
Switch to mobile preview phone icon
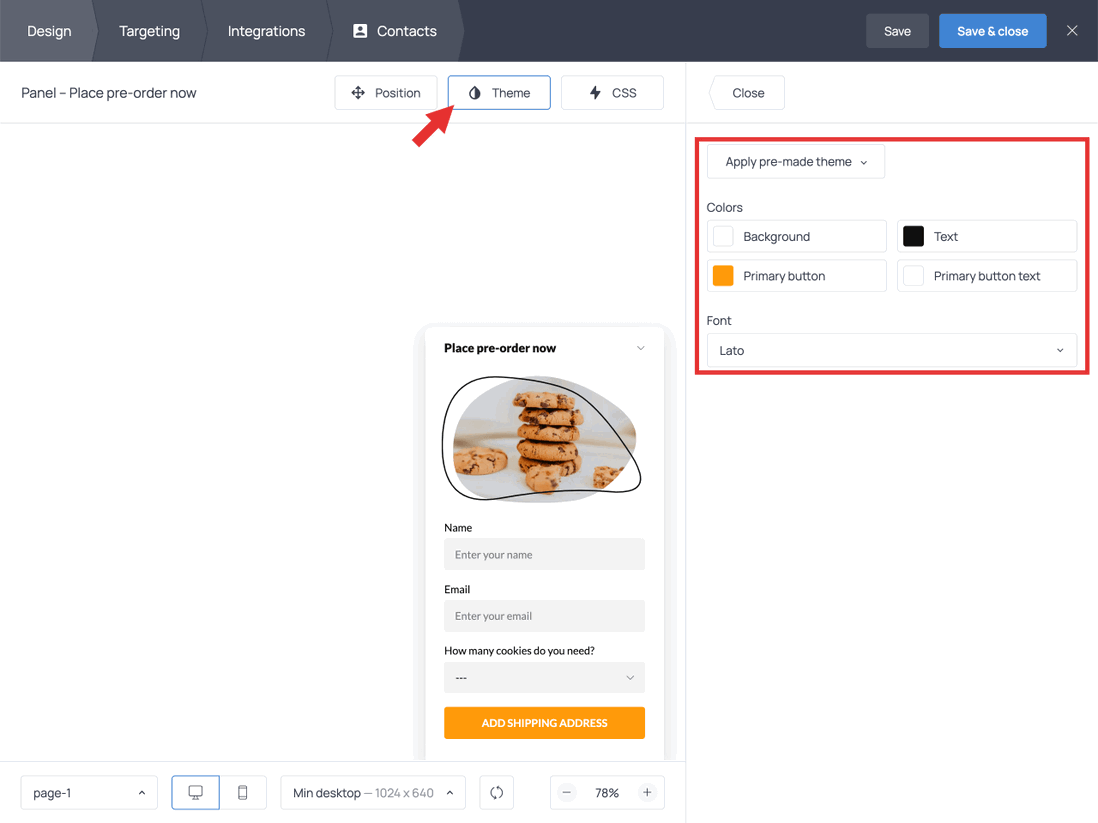pyautogui.click(x=242, y=792)
